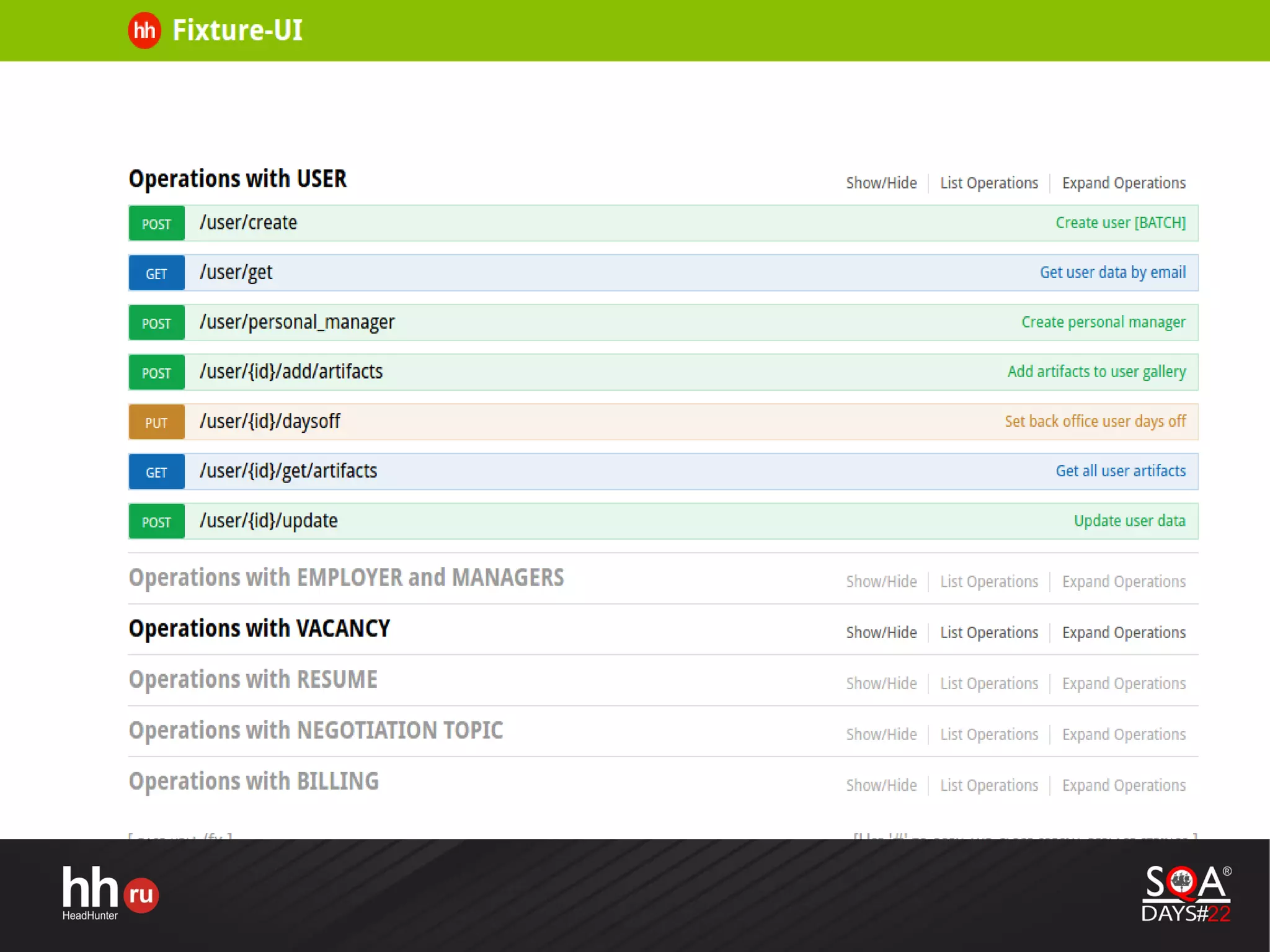Click POST badge beside /user/{id}/update
Viewport: 1270px width, 952px height.
point(156,522)
